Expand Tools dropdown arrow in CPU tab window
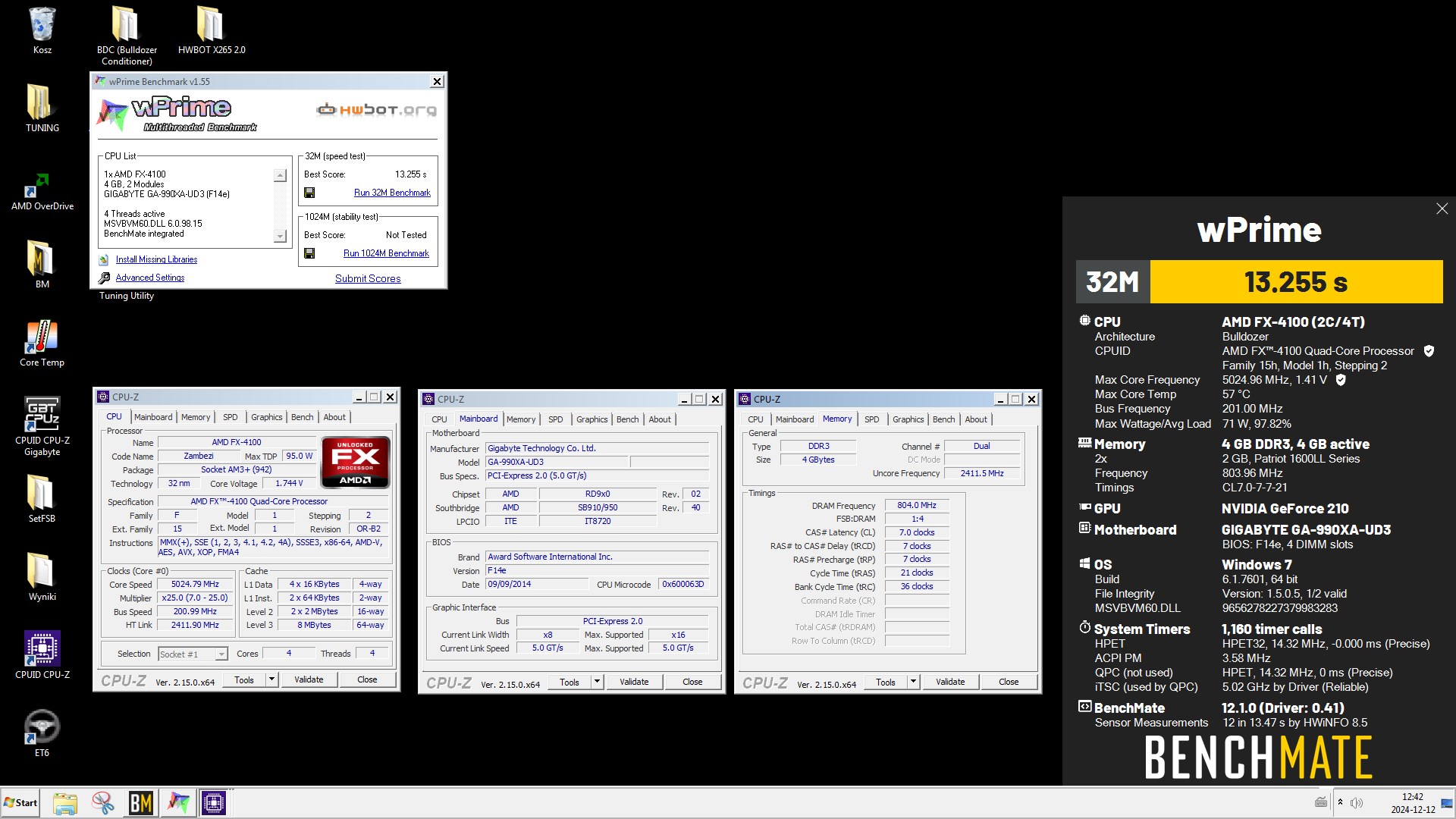The width and height of the screenshot is (1456, 819). (271, 679)
